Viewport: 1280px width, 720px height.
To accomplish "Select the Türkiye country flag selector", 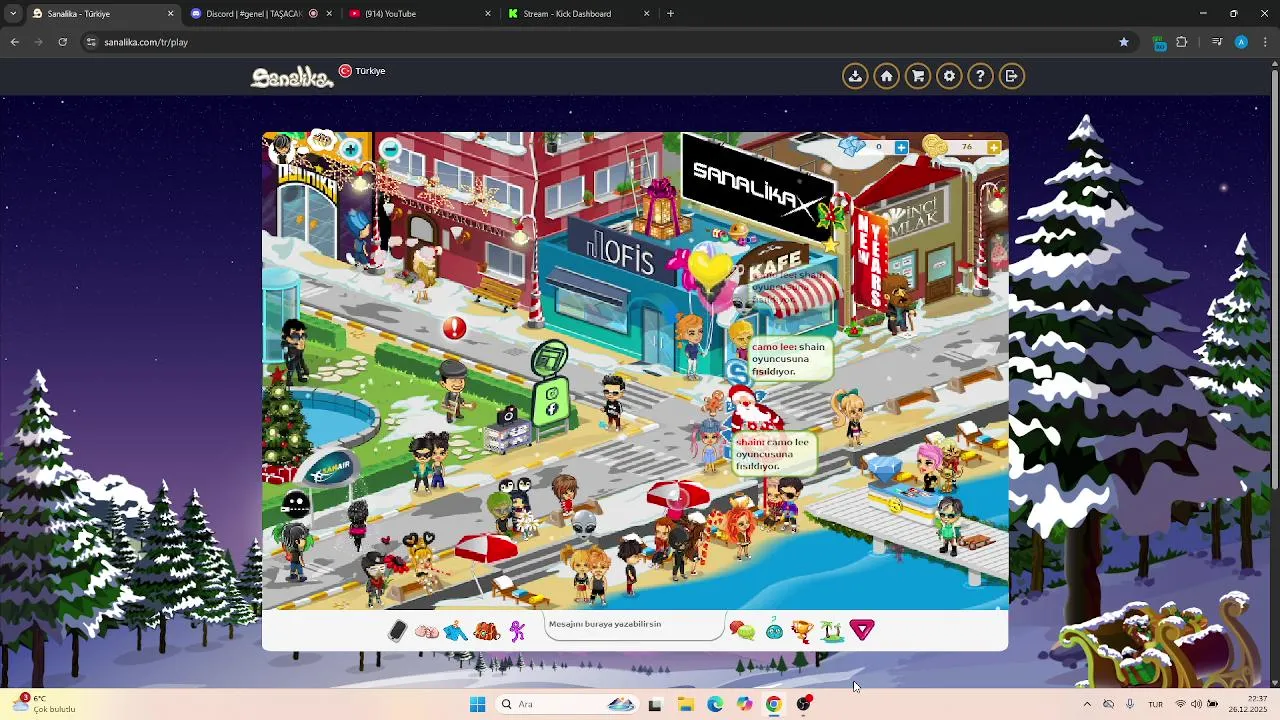I will [362, 71].
